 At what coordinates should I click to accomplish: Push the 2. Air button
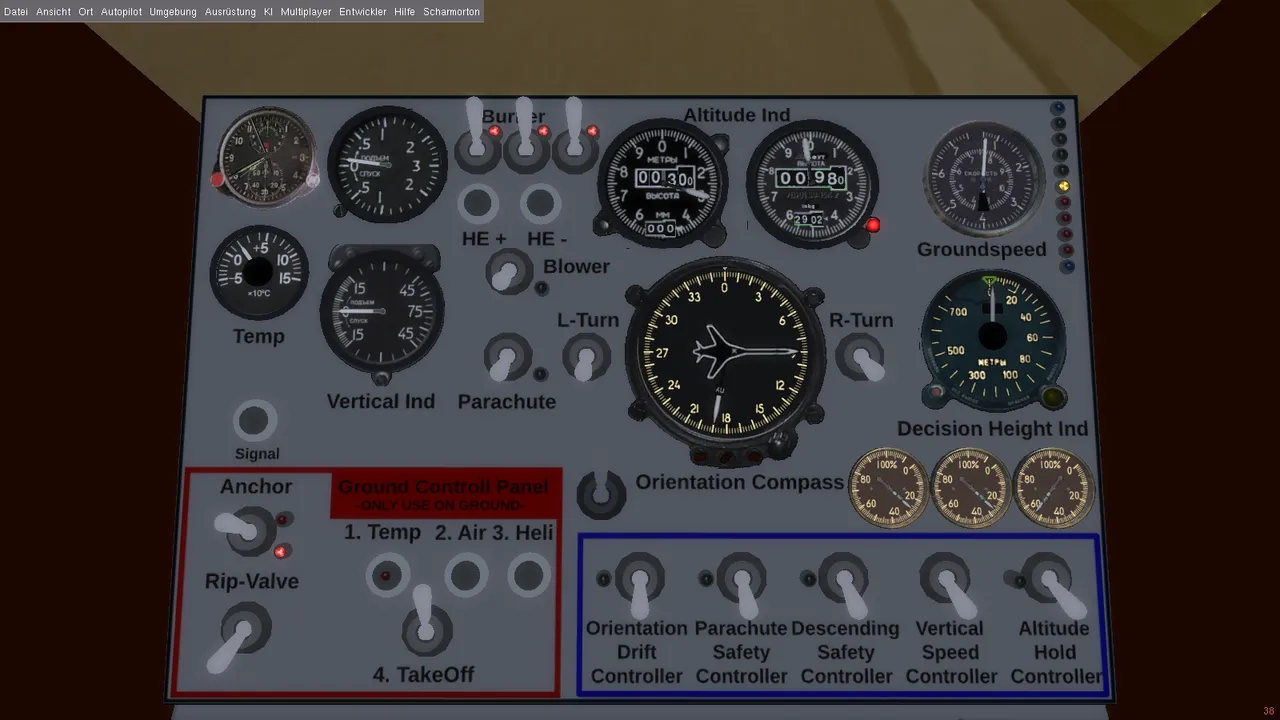point(465,576)
